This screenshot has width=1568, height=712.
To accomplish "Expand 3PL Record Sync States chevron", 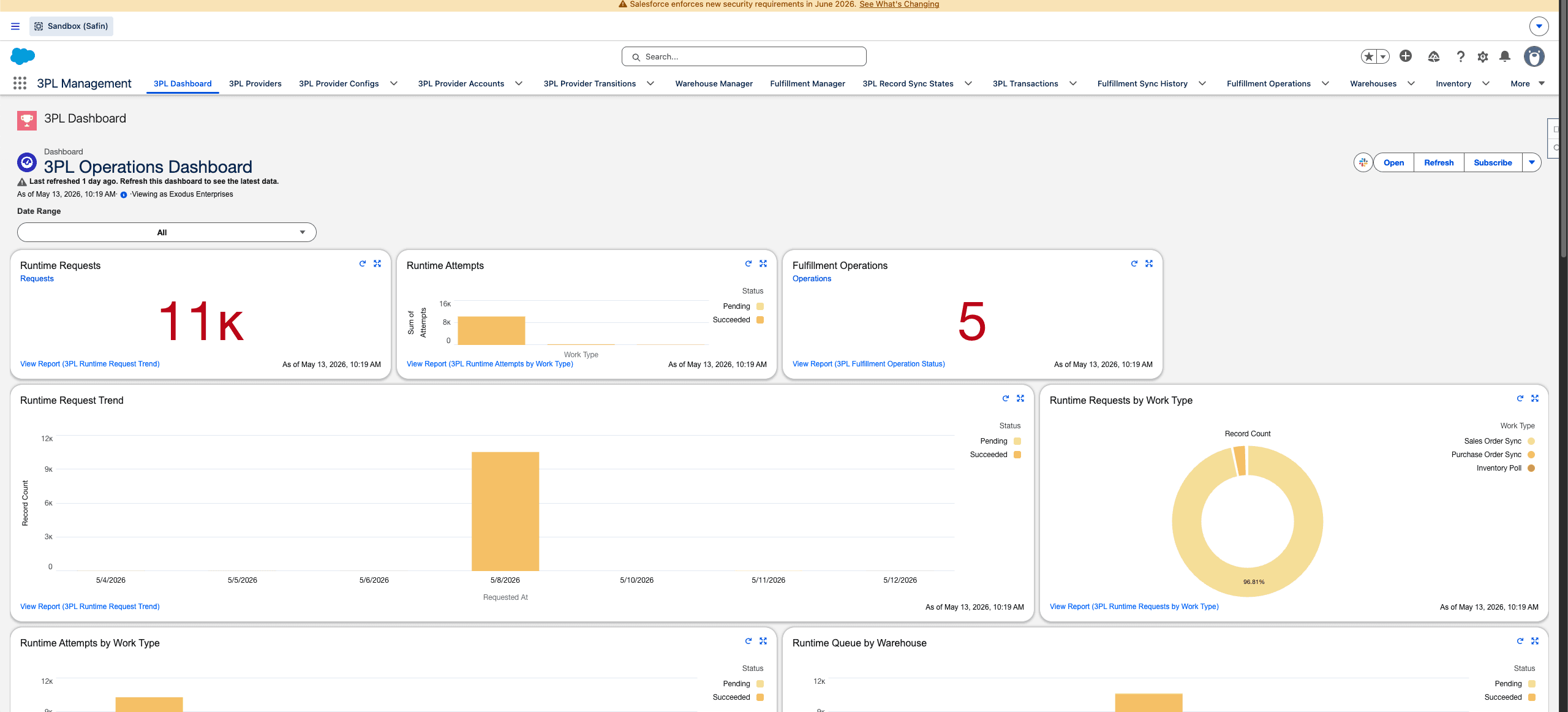I will tap(968, 83).
